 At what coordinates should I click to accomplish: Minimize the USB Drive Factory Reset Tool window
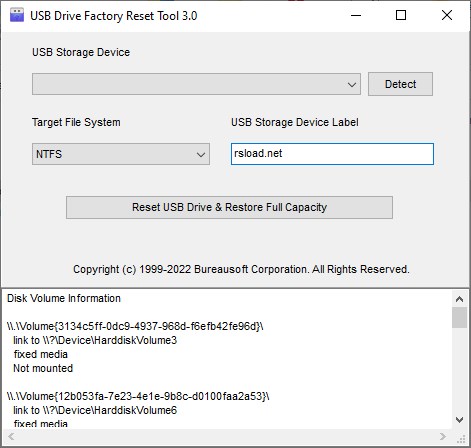click(356, 15)
